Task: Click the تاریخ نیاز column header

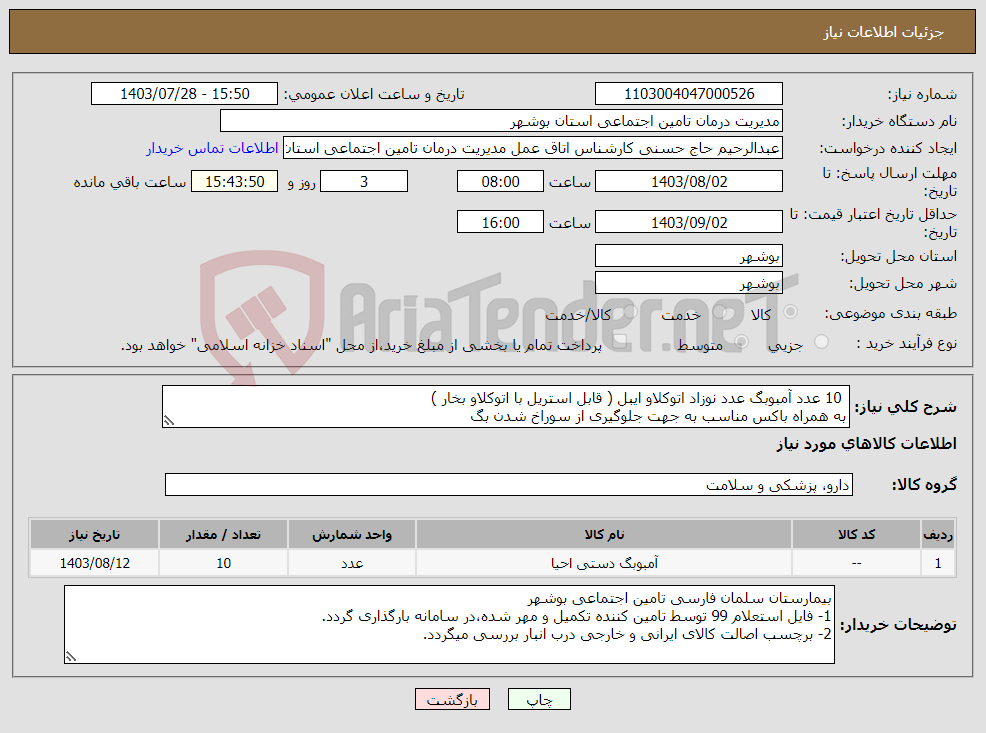Action: click(x=94, y=534)
